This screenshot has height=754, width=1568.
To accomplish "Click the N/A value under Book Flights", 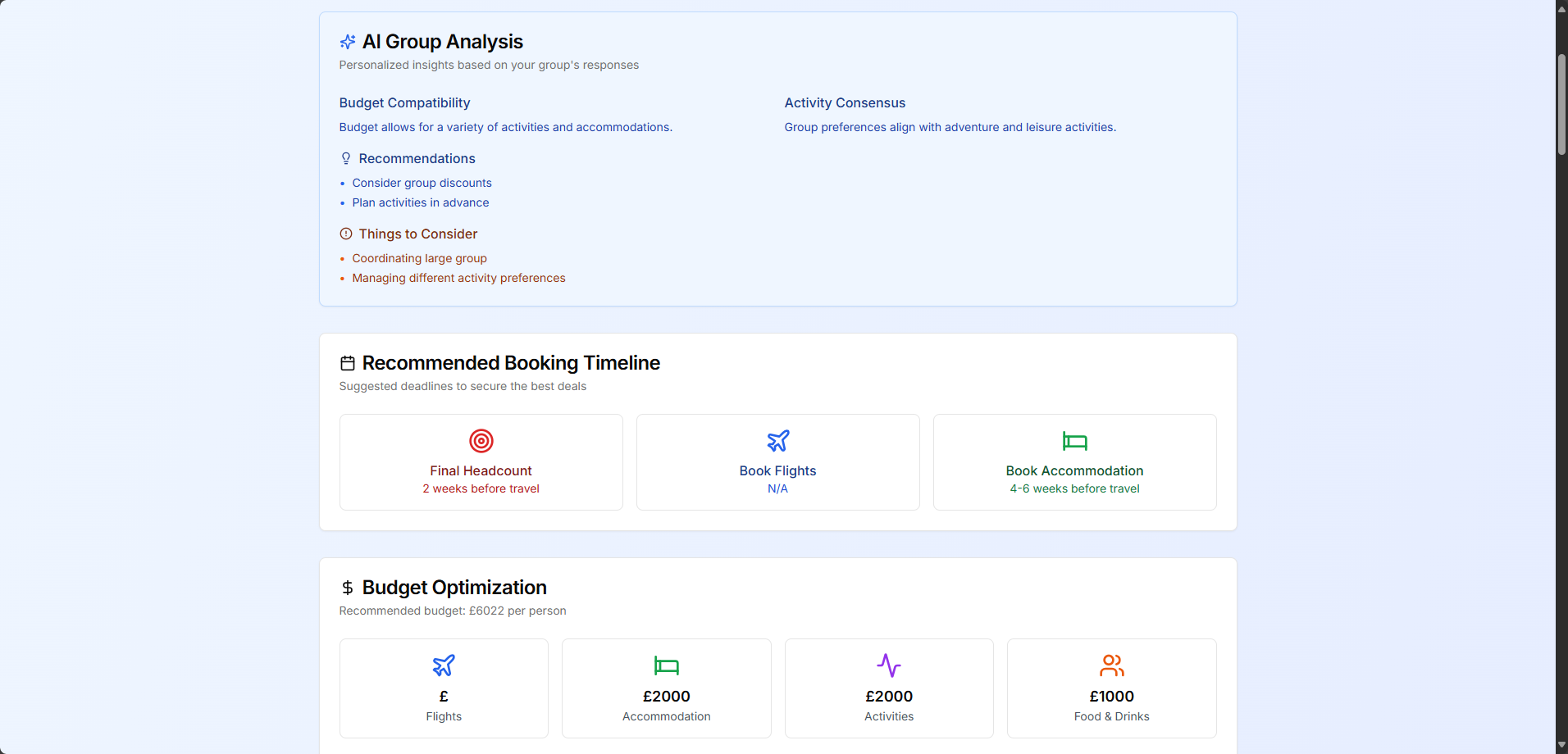I will point(778,488).
